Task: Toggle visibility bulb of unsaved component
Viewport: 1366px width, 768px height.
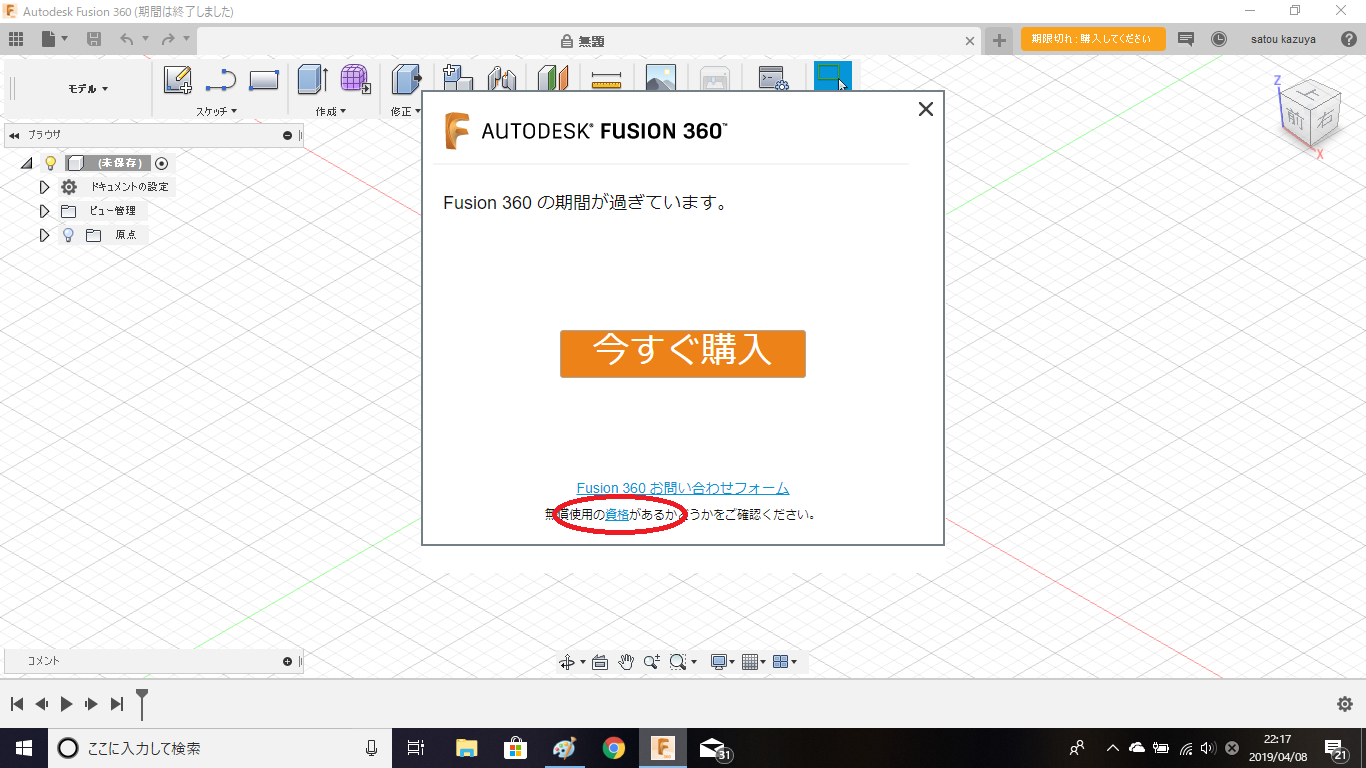Action: point(50,163)
